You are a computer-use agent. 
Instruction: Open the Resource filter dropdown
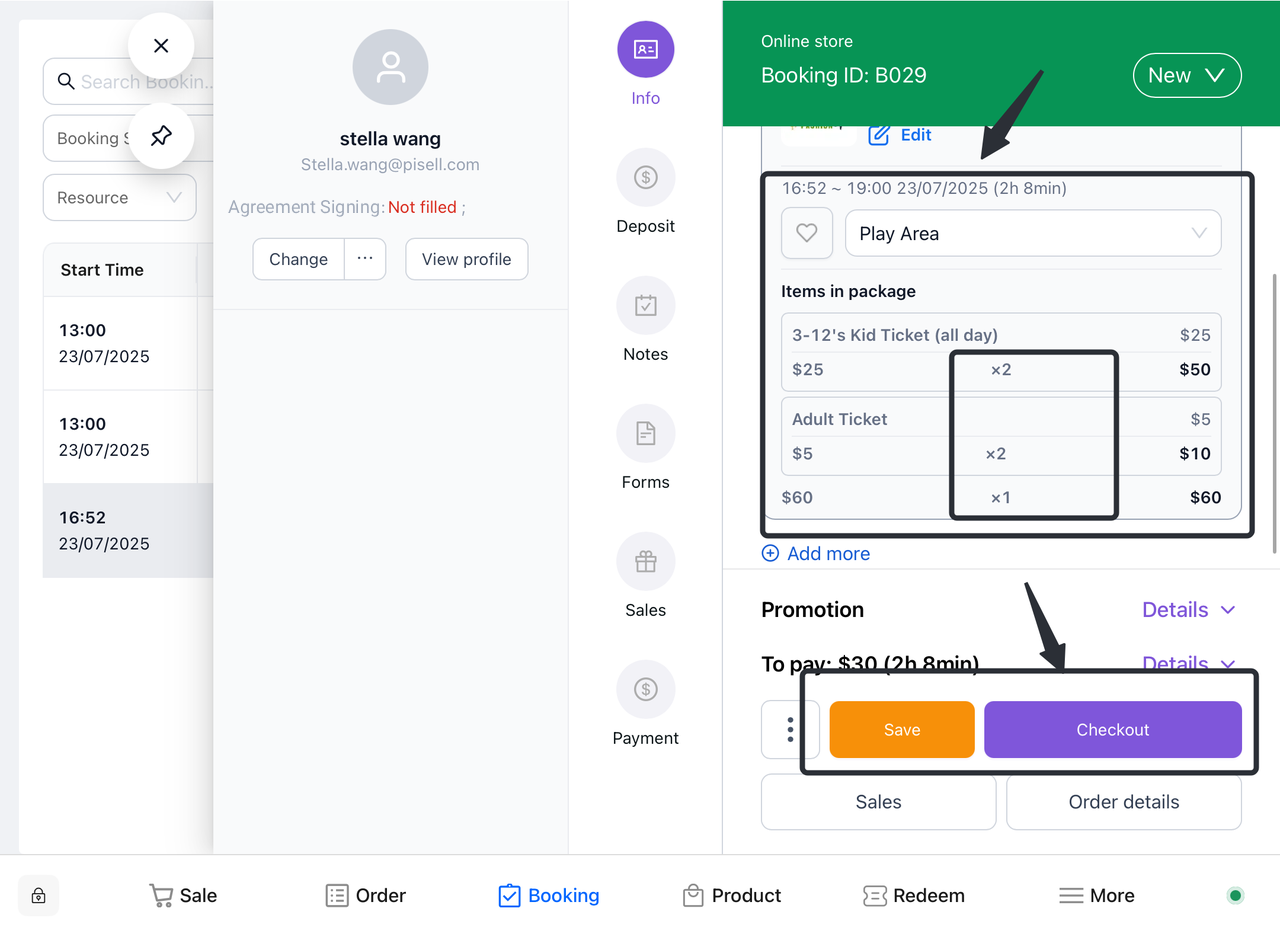pyautogui.click(x=119, y=198)
